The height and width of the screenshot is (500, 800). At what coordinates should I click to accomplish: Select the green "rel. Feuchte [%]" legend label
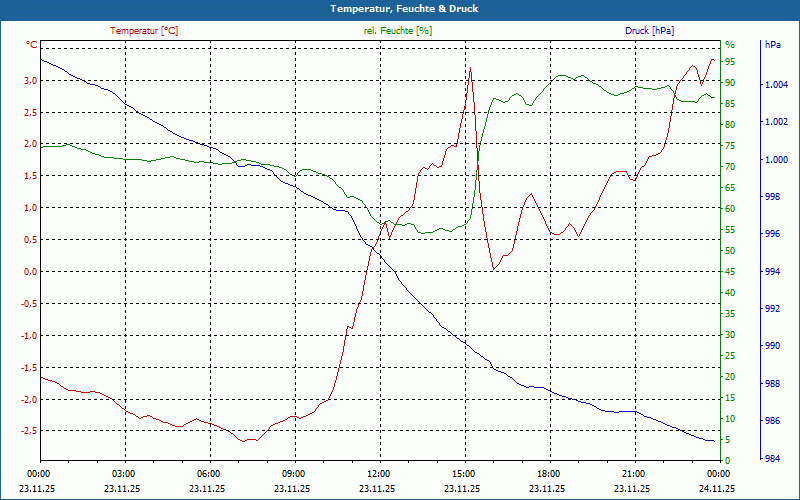(x=397, y=31)
